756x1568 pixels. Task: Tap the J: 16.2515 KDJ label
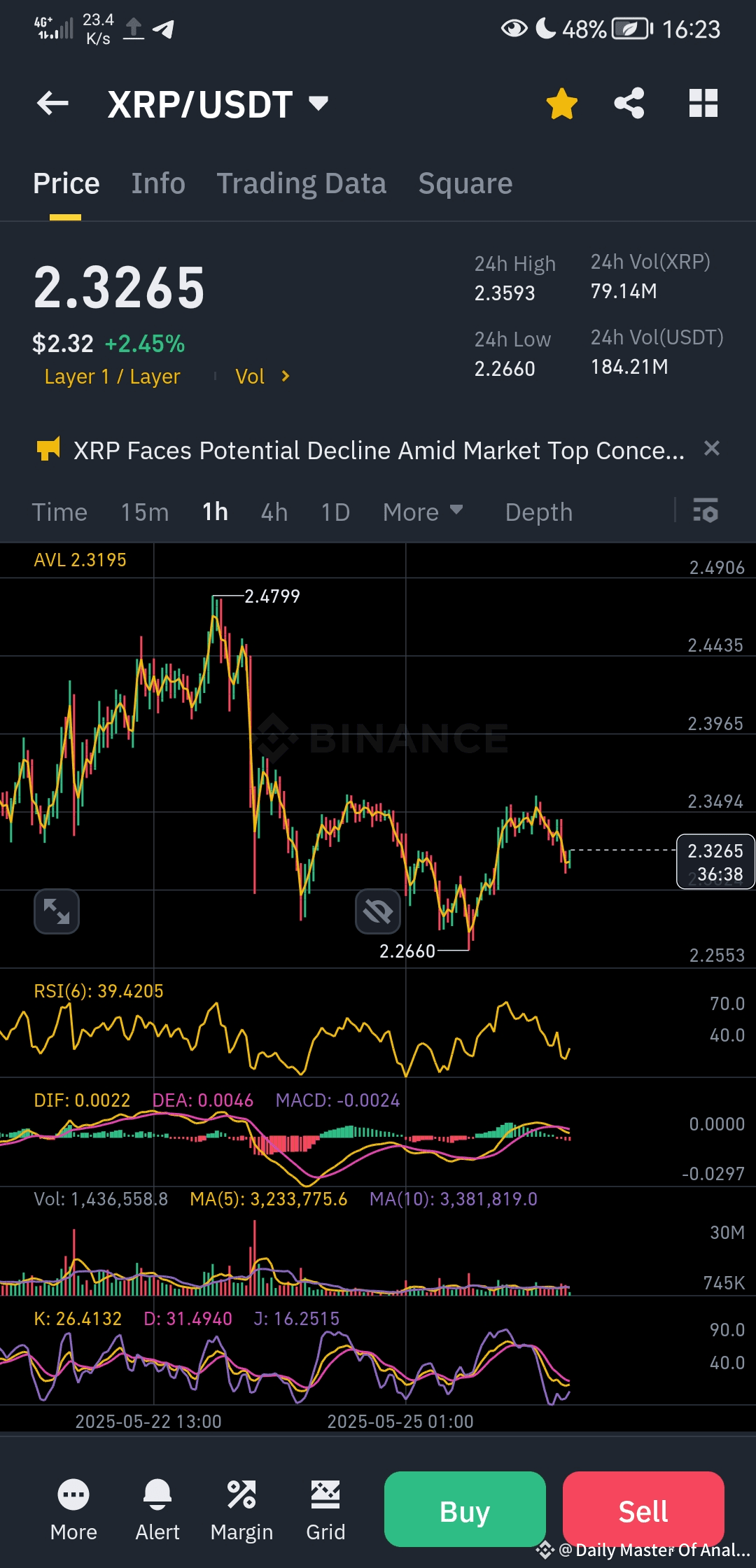coord(296,1319)
